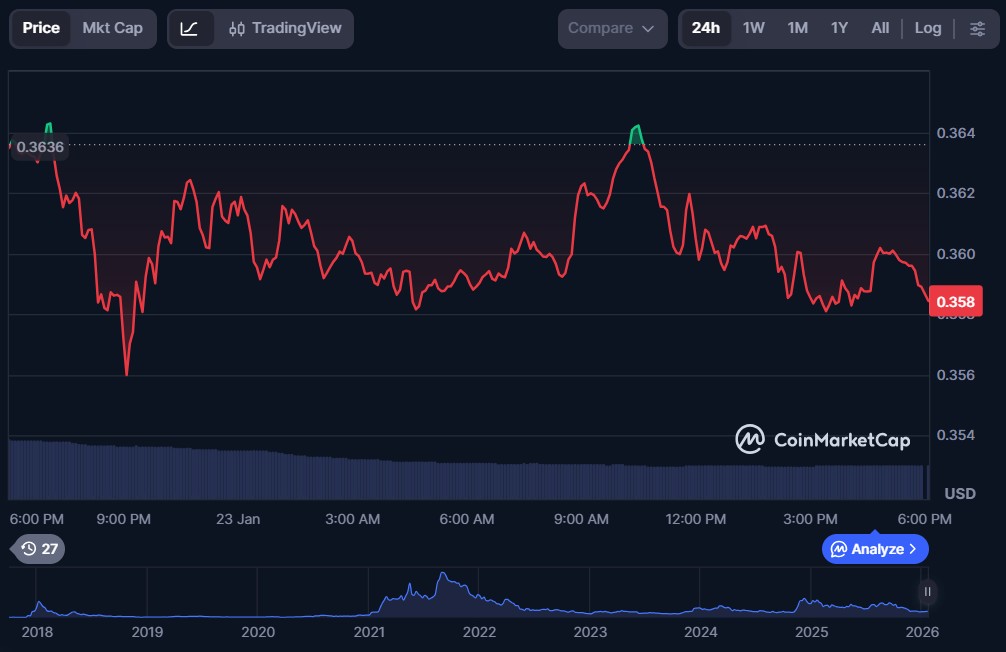Viewport: 1006px width, 652px height.
Task: Choose the 1M time range
Action: pos(797,28)
